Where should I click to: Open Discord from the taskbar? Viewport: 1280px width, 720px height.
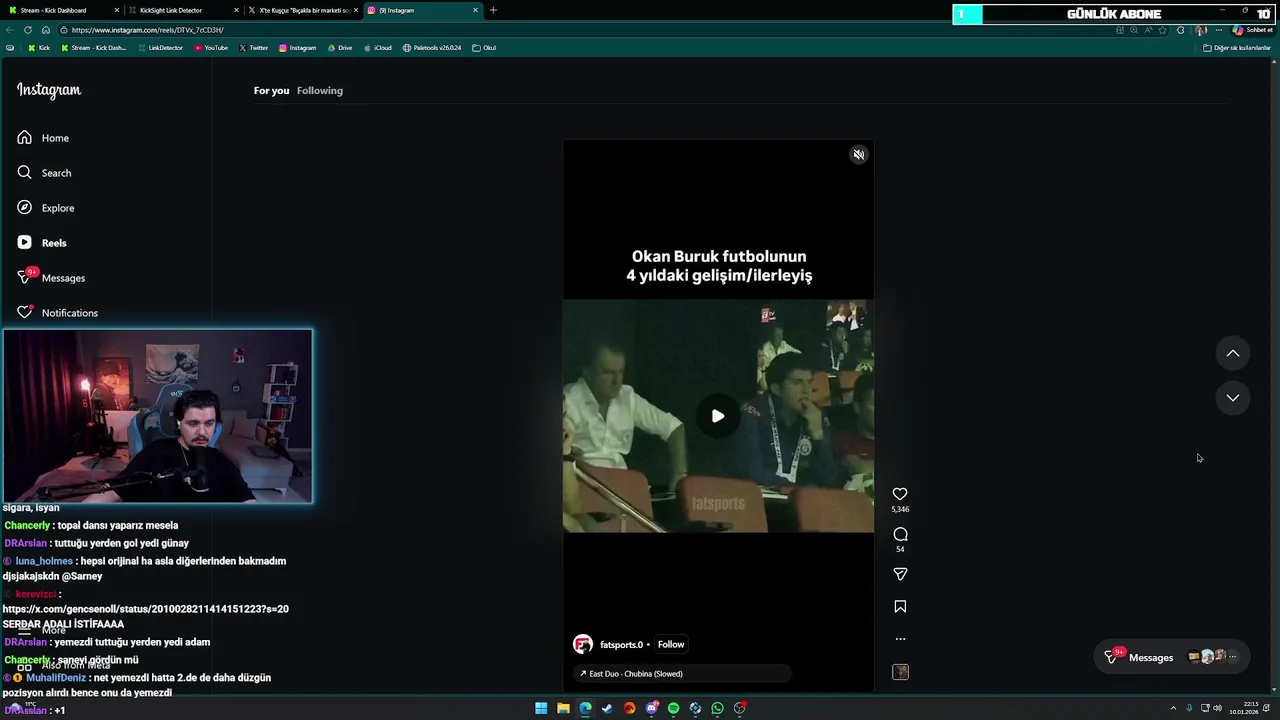(651, 708)
